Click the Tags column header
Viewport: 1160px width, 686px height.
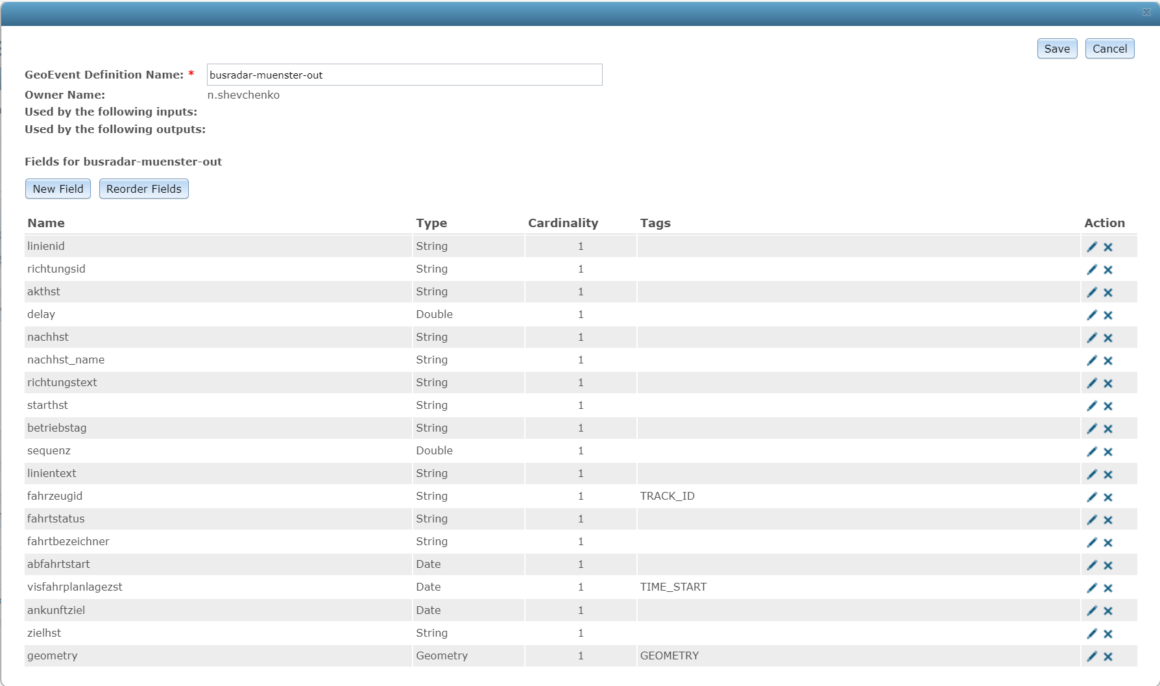(655, 223)
